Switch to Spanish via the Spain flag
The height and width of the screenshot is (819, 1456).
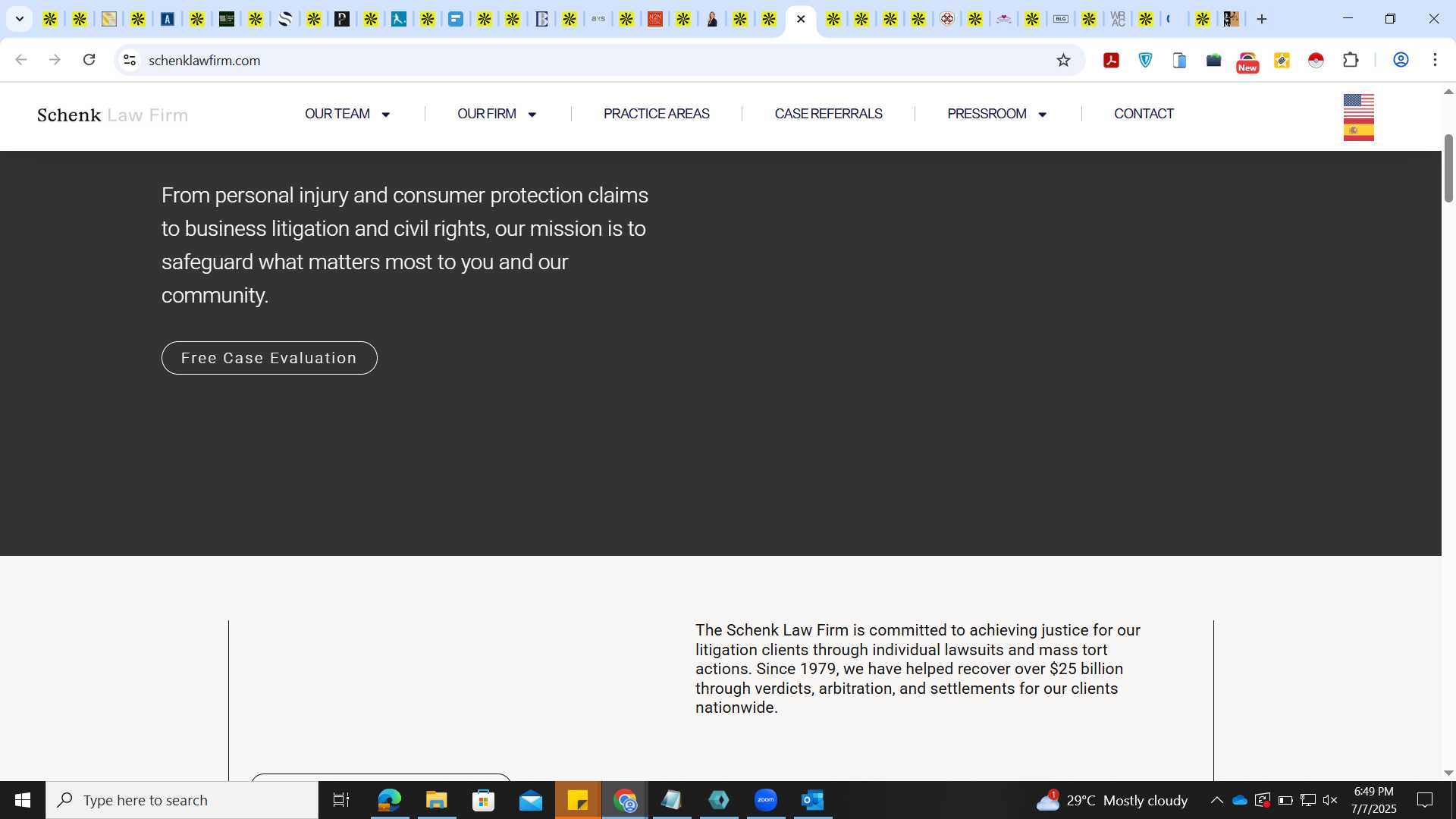[1358, 130]
